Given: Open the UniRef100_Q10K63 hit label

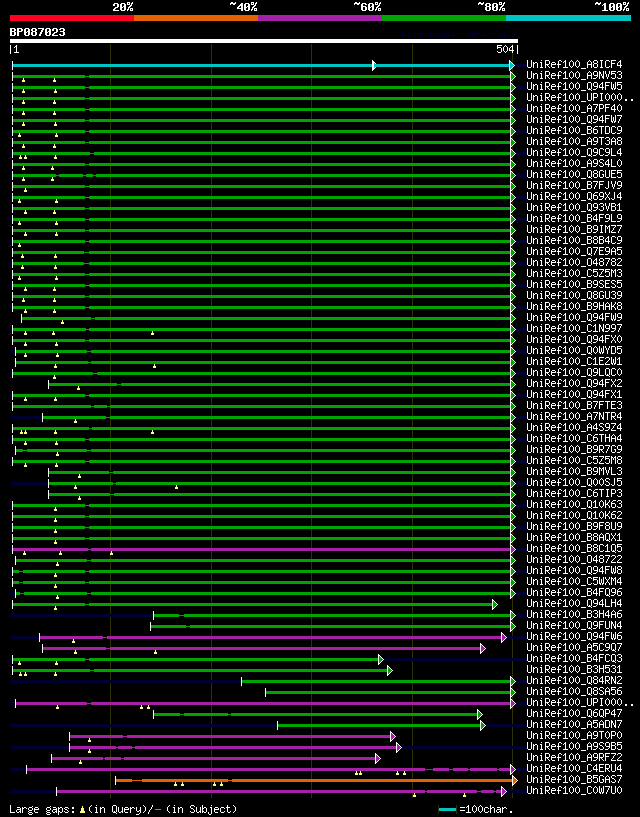Looking at the screenshot, I should click(574, 504).
